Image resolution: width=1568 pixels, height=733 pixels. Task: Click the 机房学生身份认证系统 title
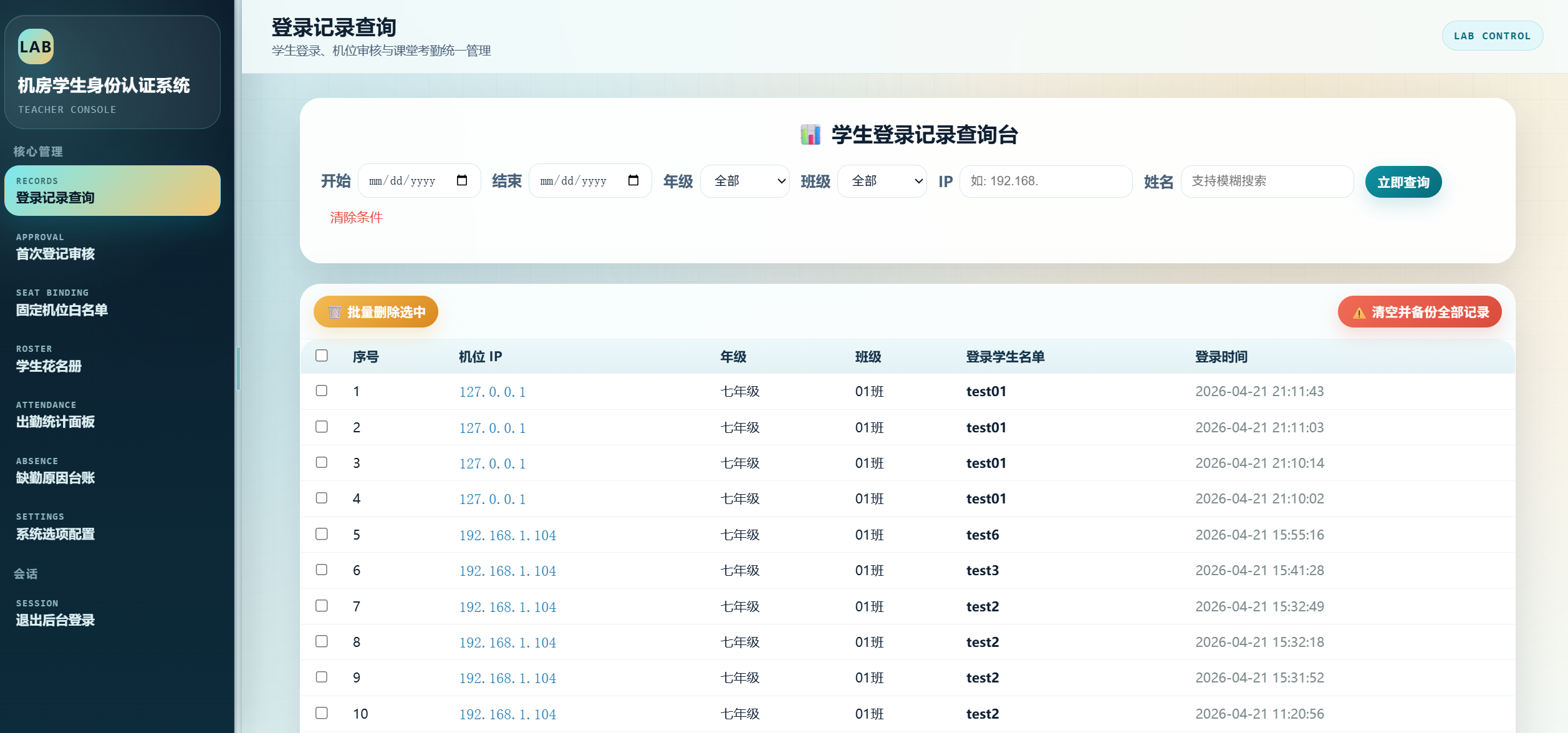(103, 85)
